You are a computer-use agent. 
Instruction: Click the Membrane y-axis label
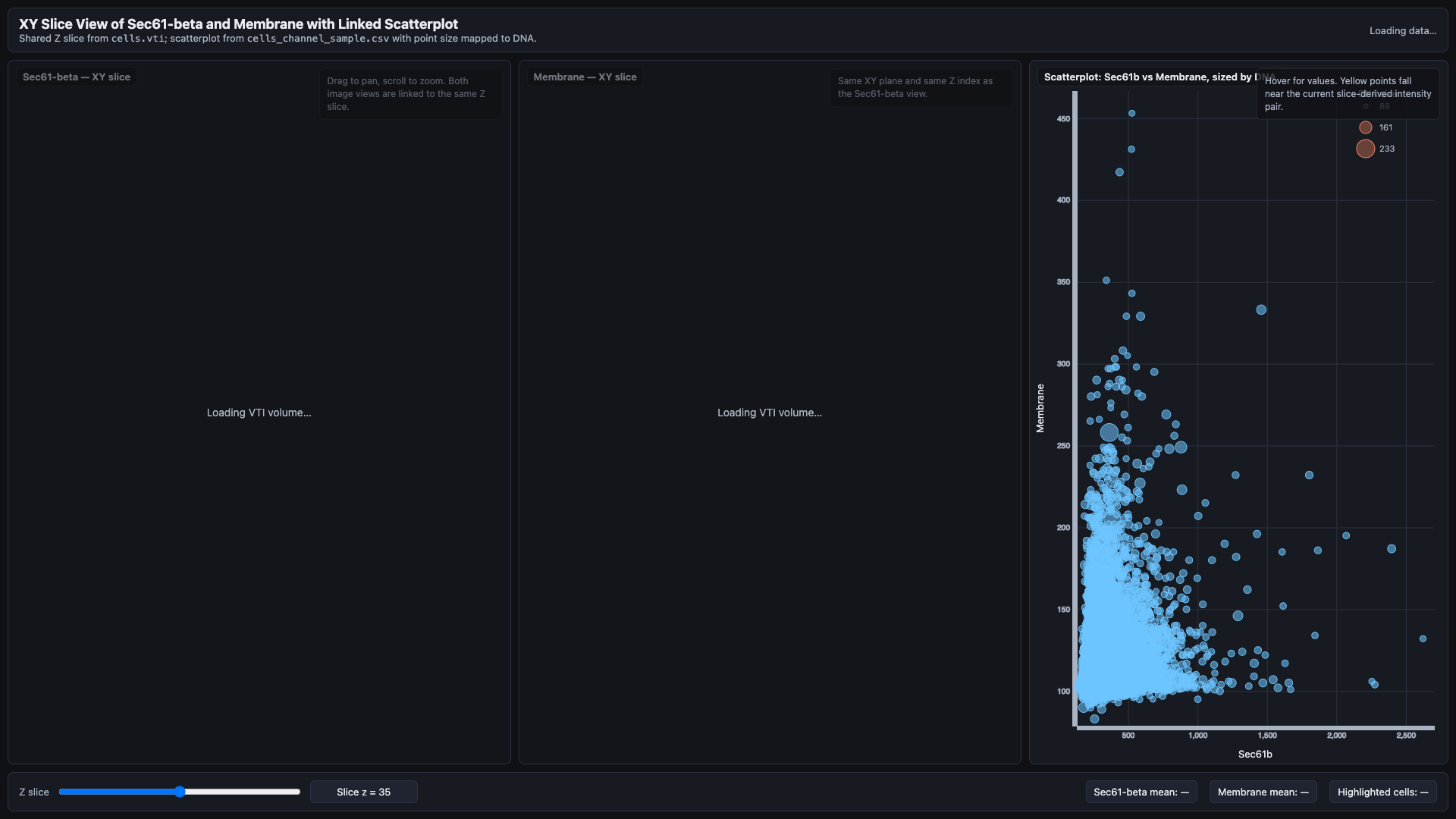coord(1040,408)
